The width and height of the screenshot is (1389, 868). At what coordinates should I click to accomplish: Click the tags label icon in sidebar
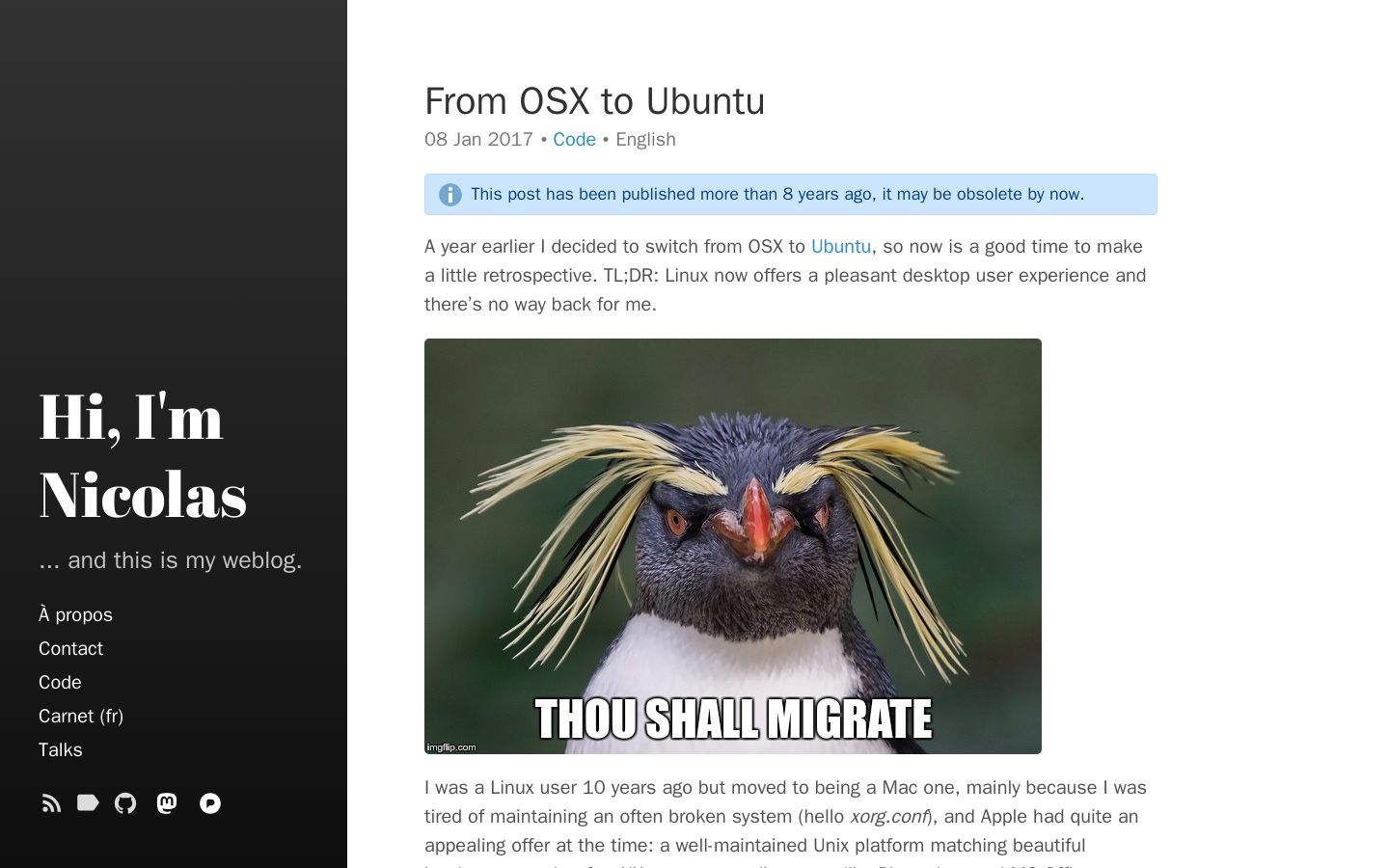pyautogui.click(x=88, y=802)
